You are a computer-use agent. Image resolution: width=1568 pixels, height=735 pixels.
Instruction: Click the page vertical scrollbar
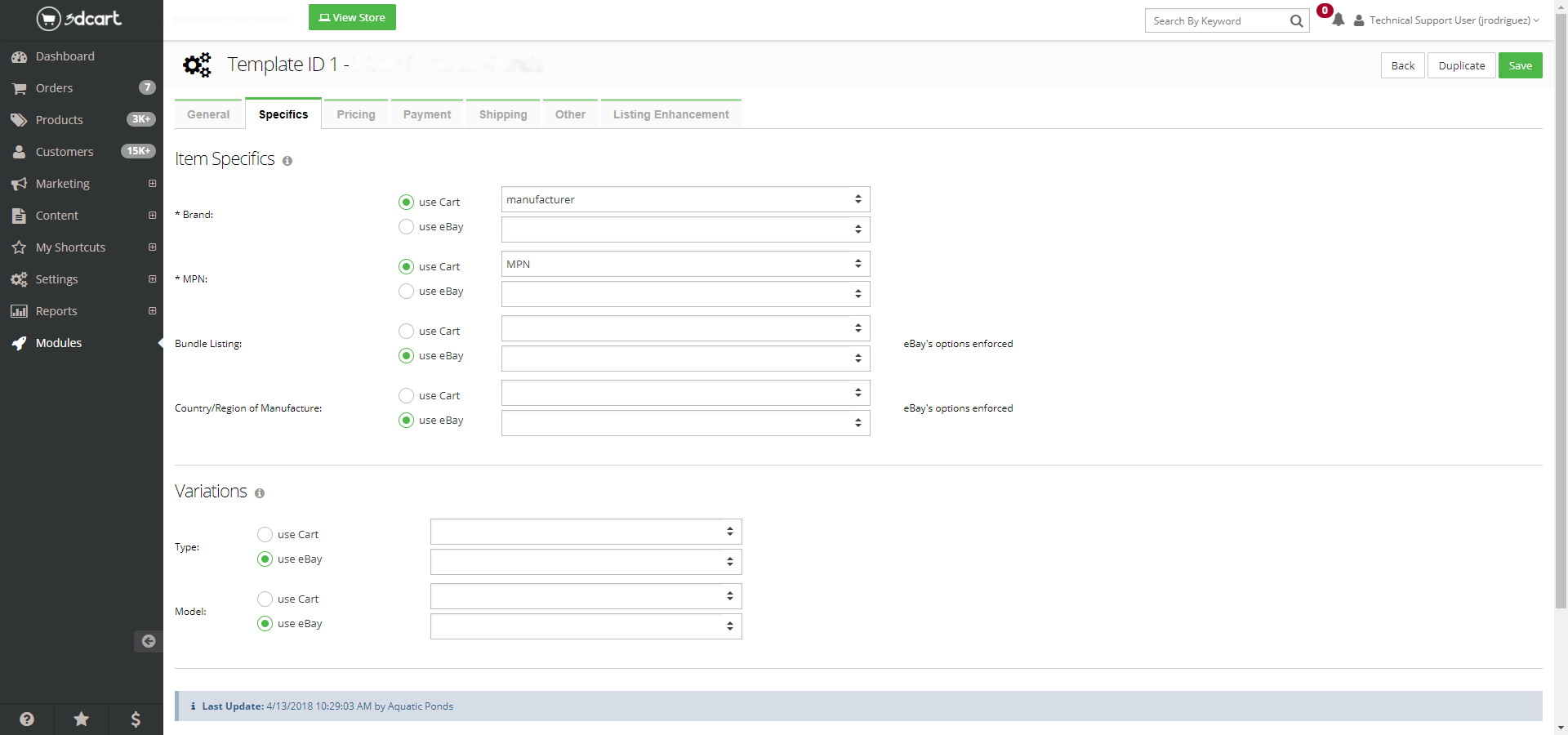1561,327
